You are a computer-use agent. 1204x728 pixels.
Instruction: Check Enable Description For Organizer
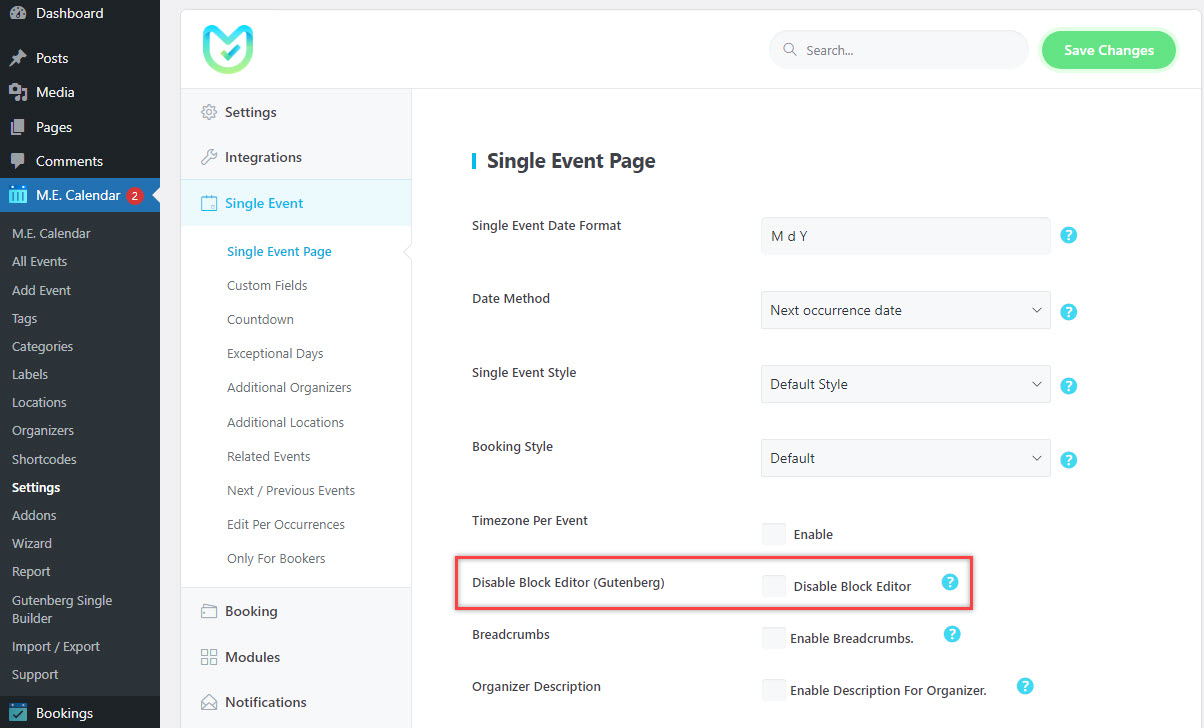pos(774,690)
